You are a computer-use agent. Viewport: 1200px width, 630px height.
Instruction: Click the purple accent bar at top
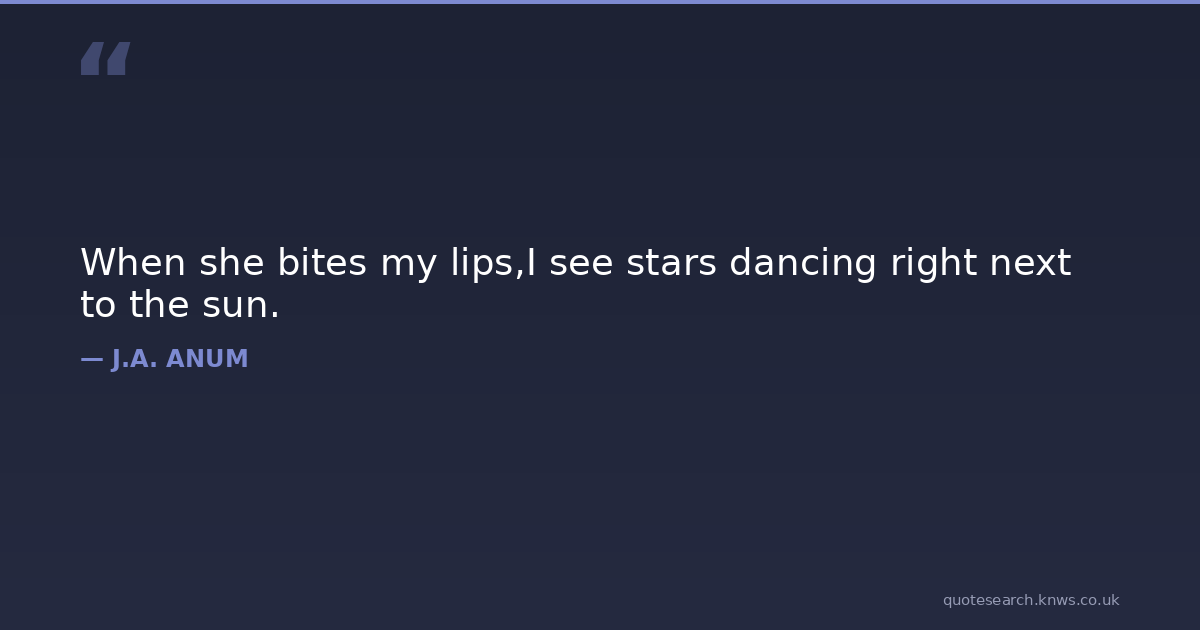pos(600,2)
